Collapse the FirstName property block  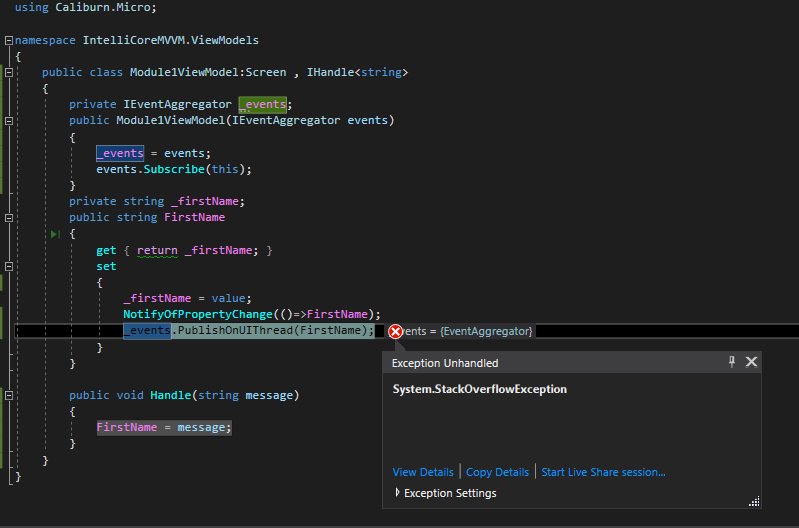point(8,217)
